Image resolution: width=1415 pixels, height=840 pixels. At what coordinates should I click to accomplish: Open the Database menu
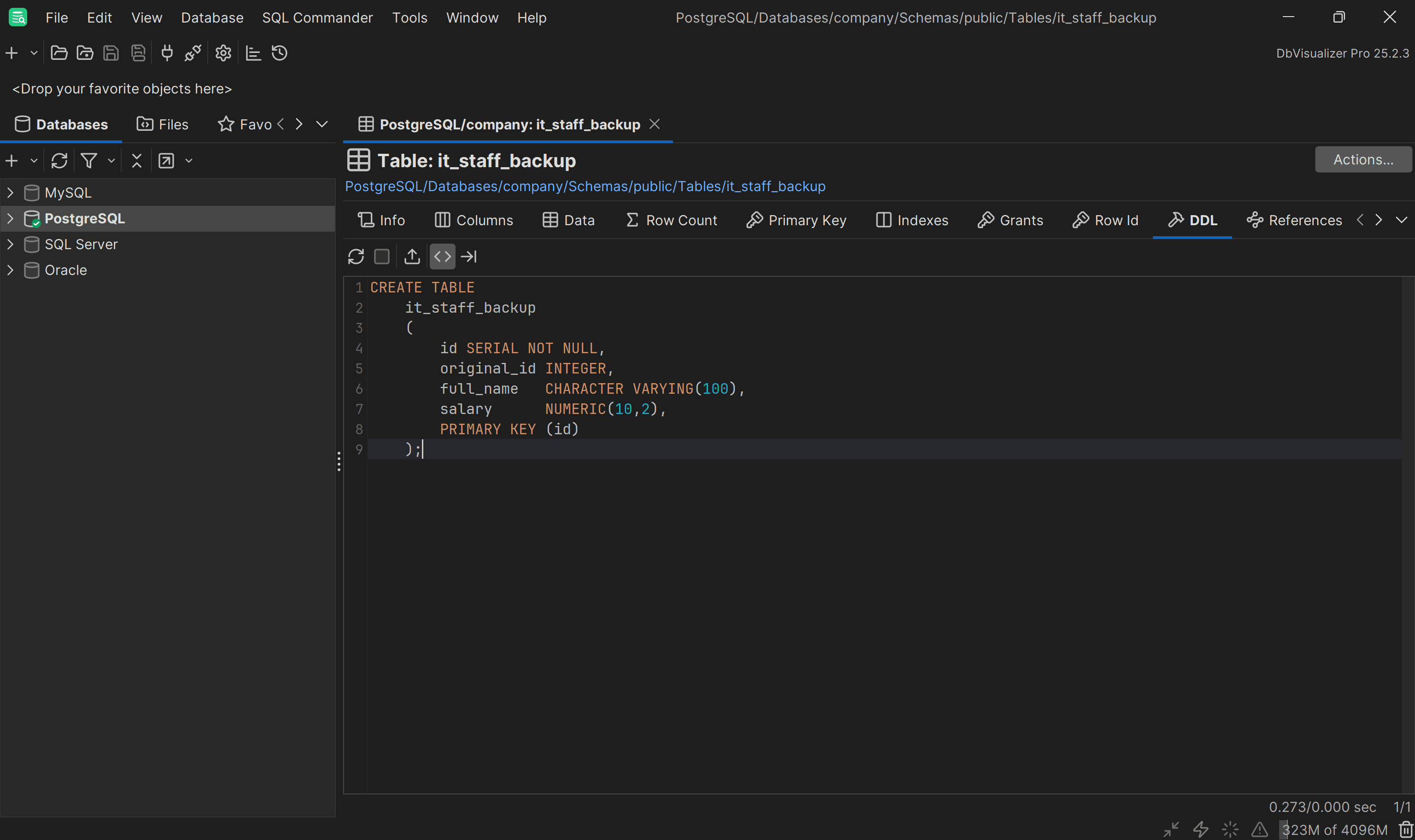click(x=212, y=17)
